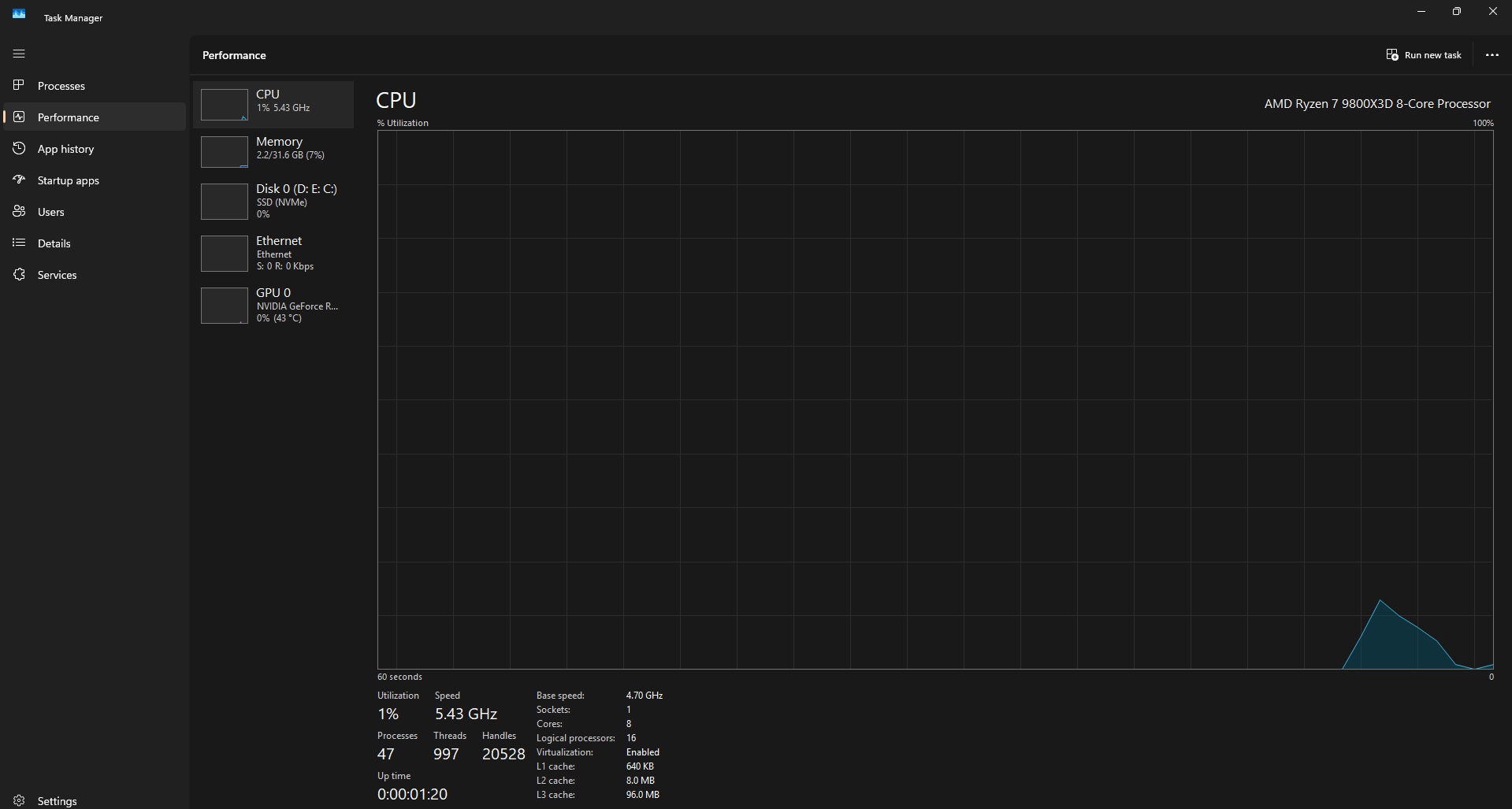Select the GPU 0 resource entry label

pos(273,292)
